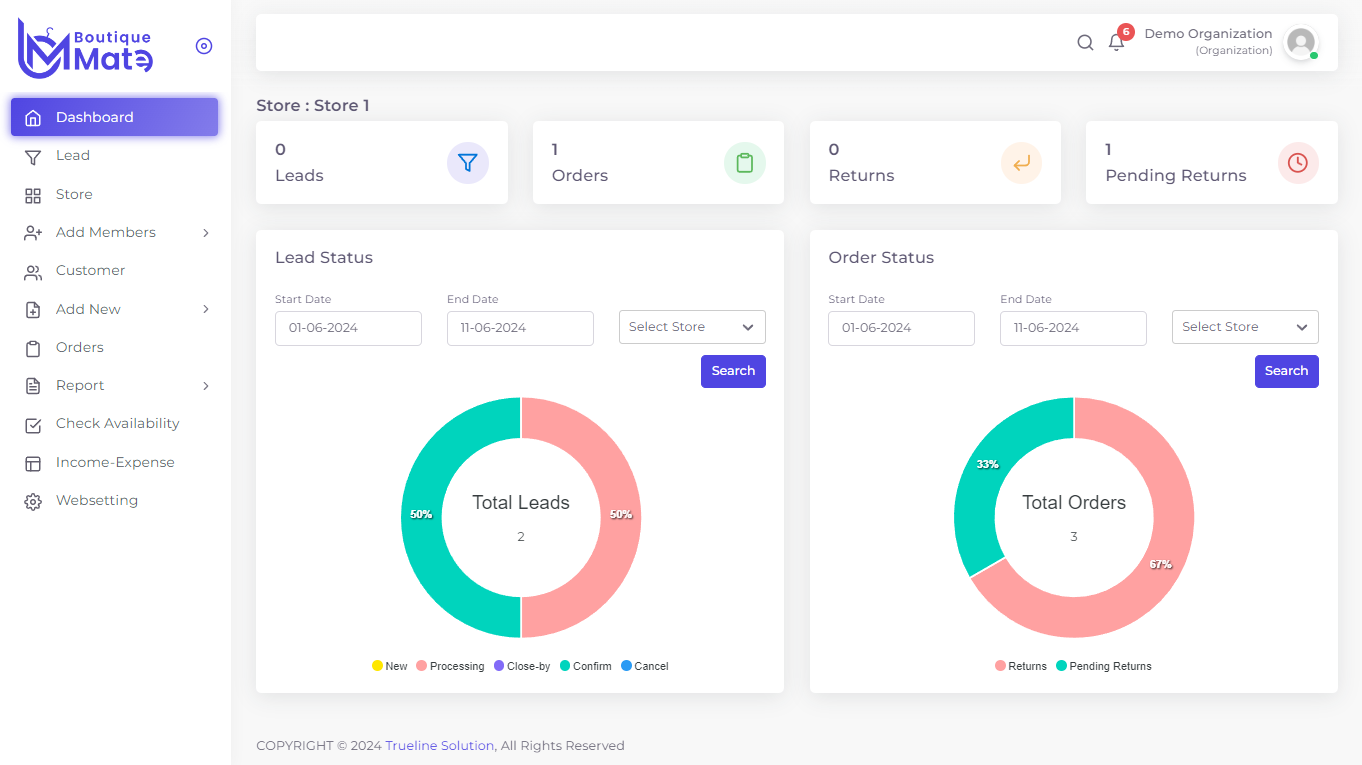The image size is (1362, 765).
Task: Toggle the Pending Returns legend entry
Action: 1104,666
